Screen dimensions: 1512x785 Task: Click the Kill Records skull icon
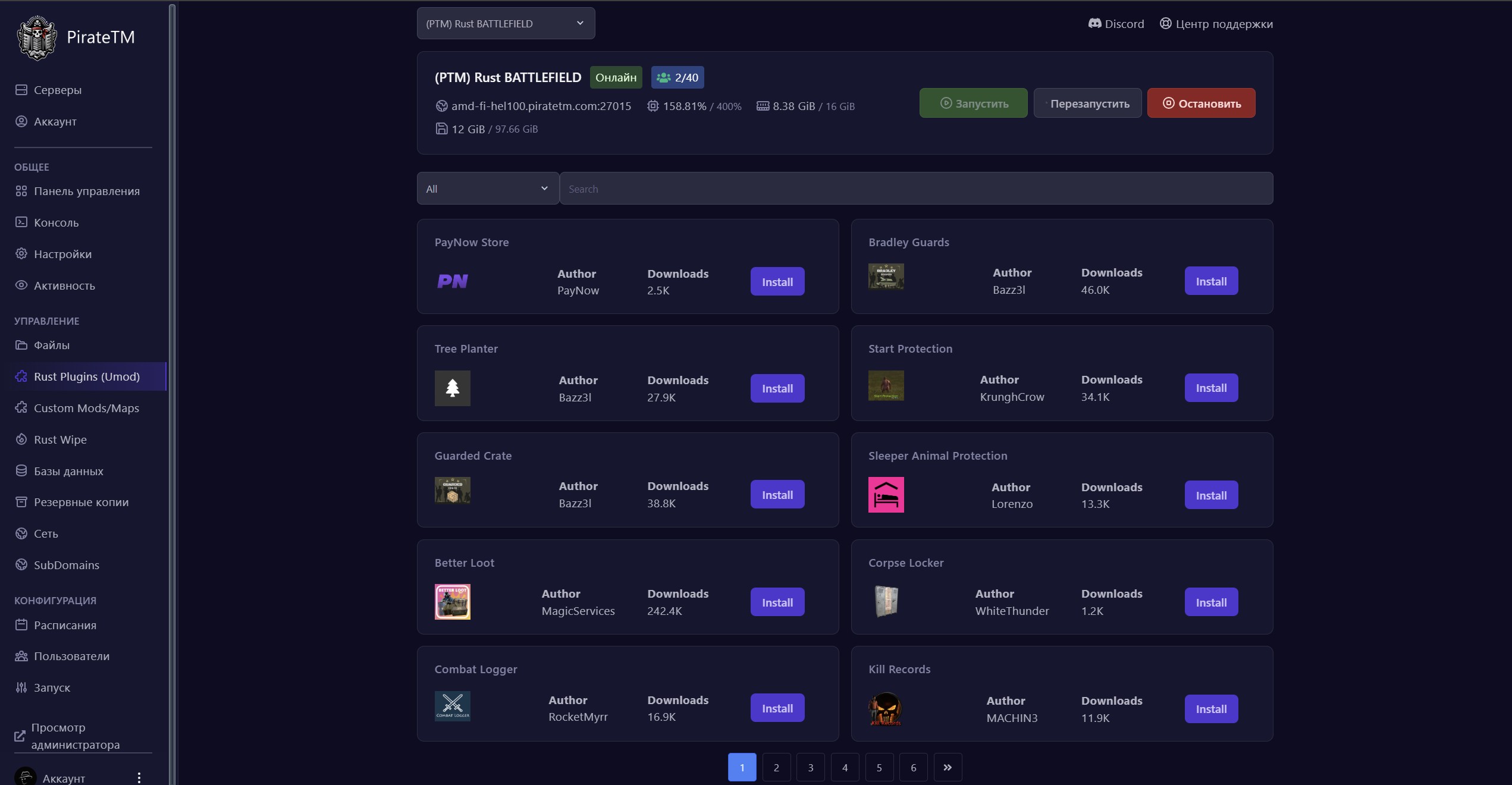pos(886,709)
